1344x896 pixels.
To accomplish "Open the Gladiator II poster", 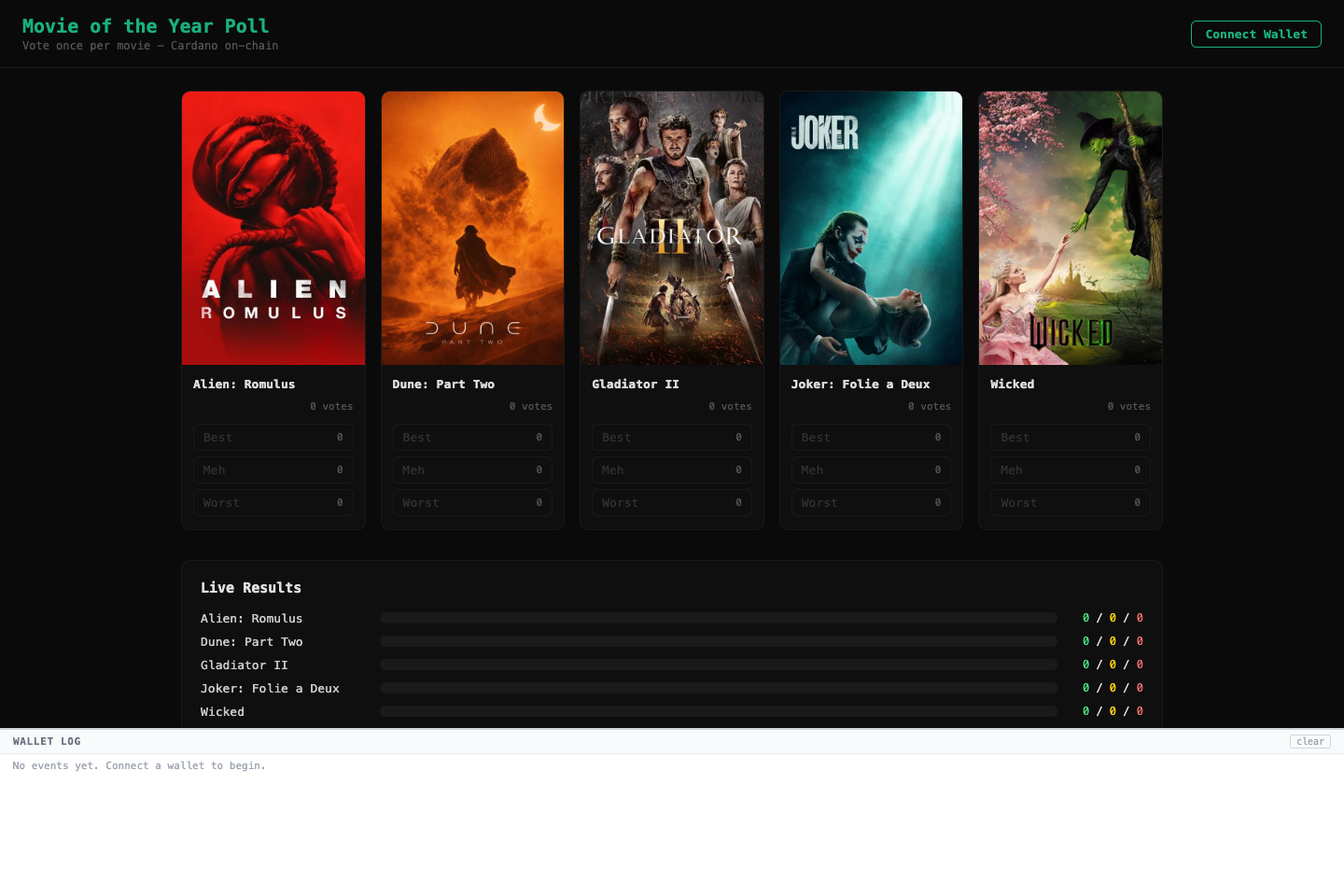I will [672, 228].
